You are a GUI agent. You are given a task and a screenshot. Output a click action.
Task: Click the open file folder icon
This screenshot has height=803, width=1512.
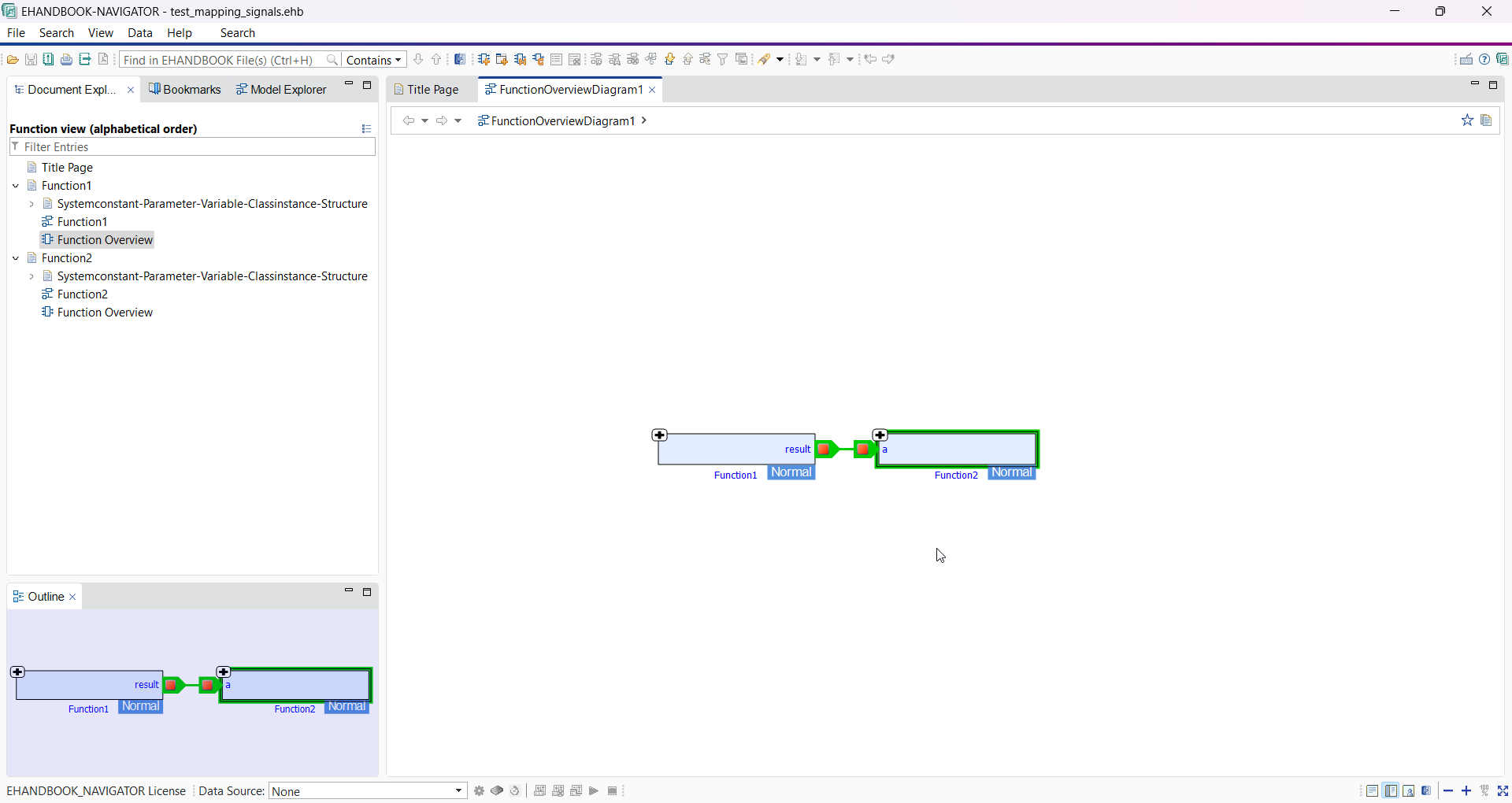(x=13, y=60)
